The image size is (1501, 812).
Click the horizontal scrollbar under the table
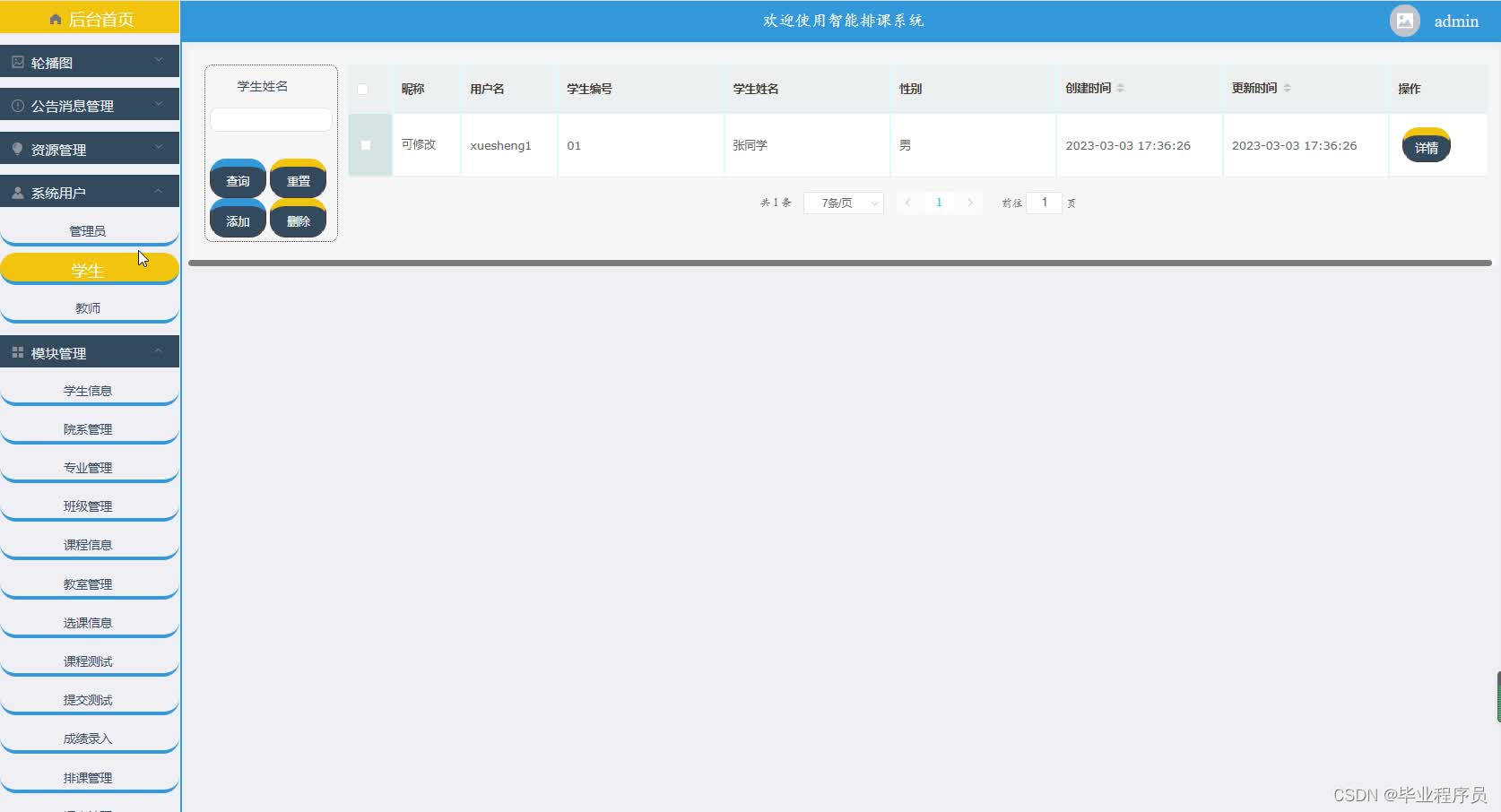[840, 263]
